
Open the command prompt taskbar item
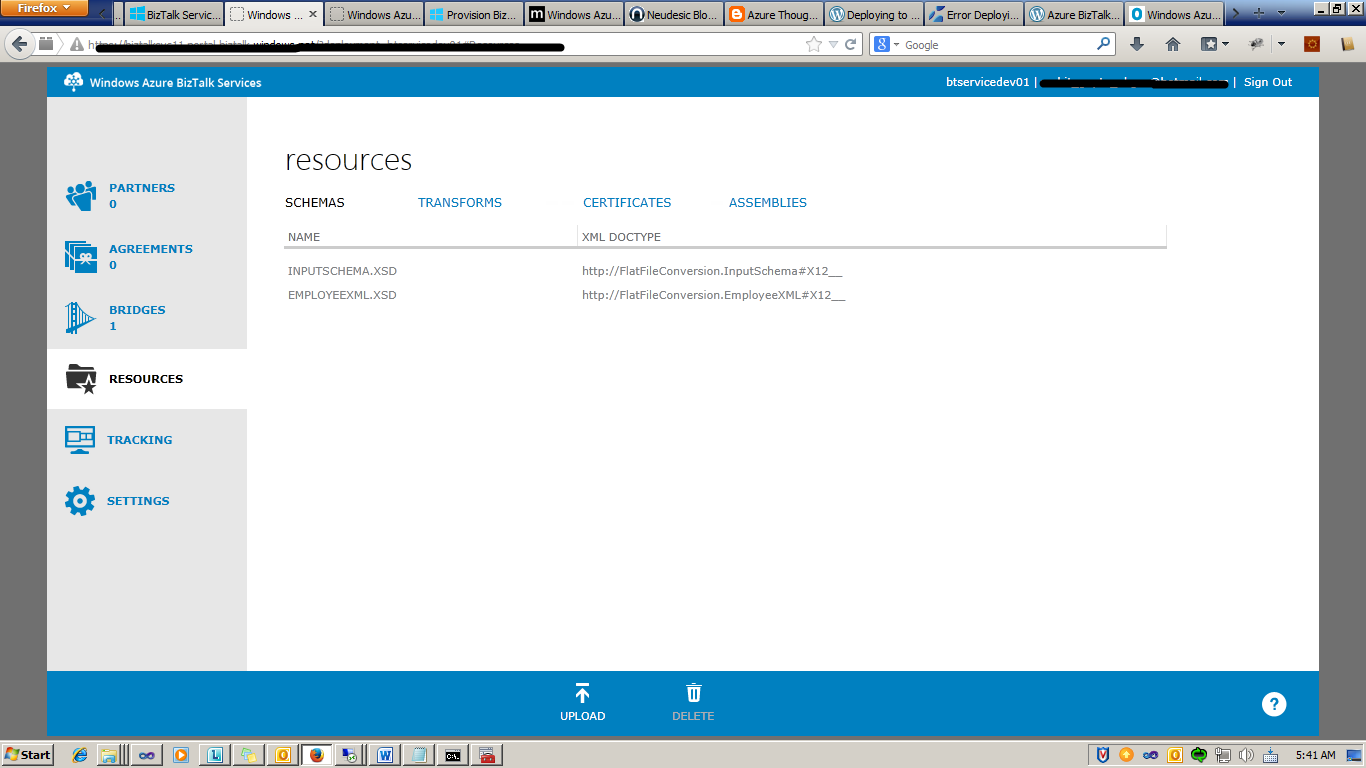pyautogui.click(x=452, y=755)
